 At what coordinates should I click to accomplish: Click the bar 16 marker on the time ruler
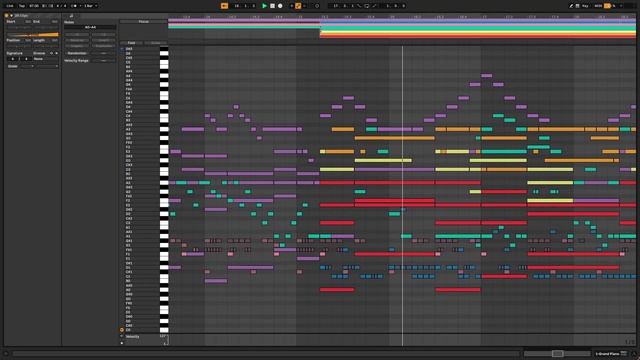tap(392, 17)
